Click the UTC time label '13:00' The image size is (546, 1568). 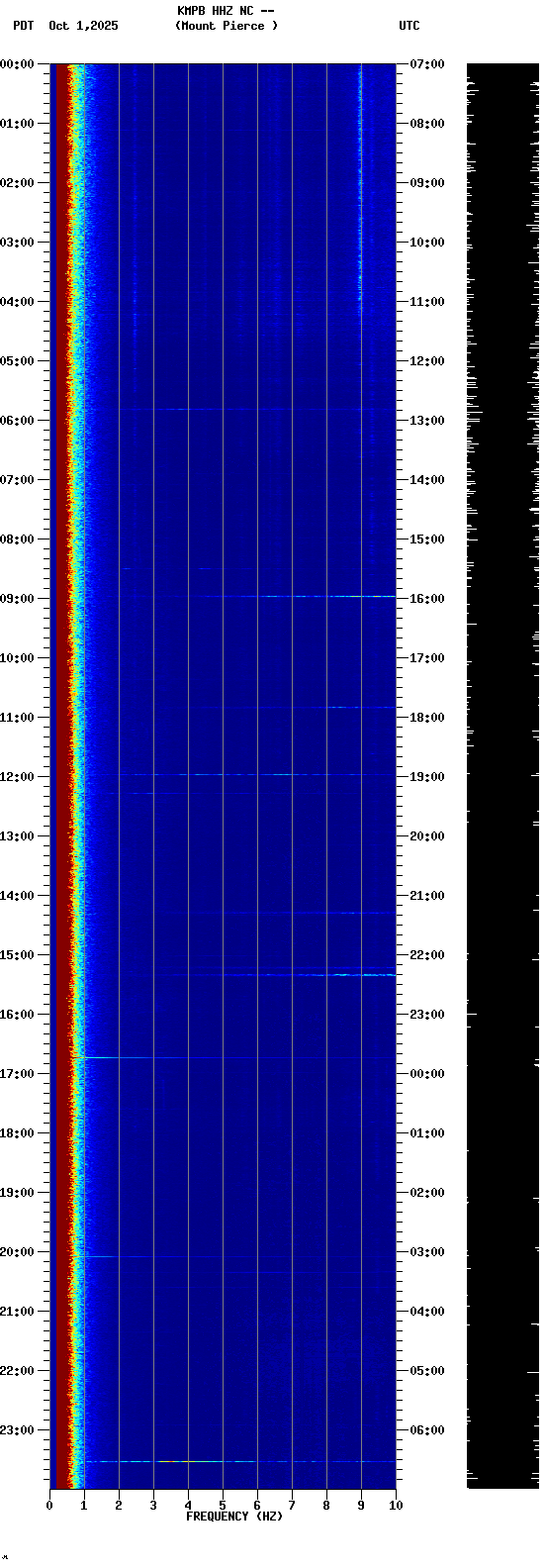pos(427,421)
